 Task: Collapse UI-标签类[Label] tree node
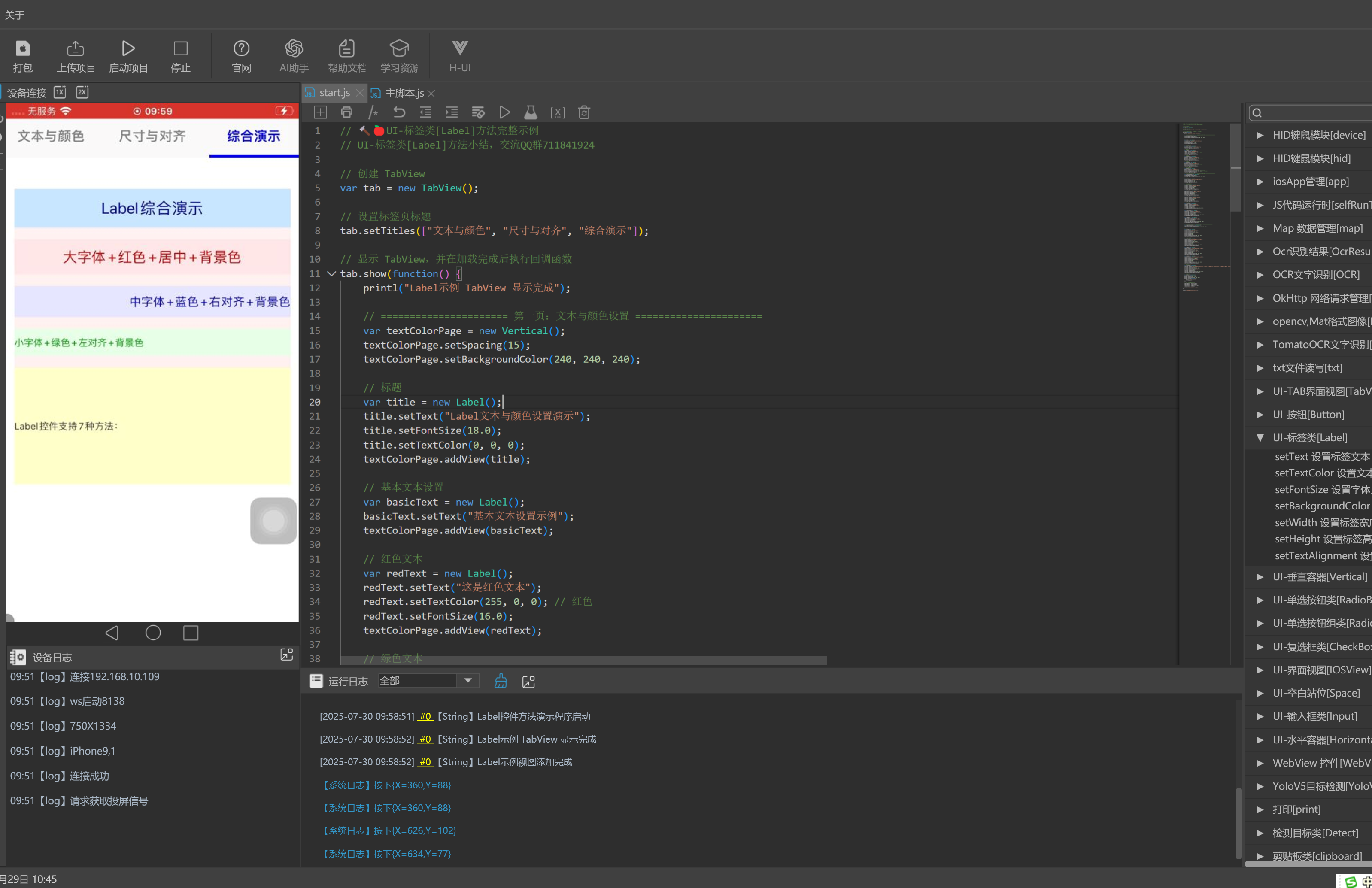[1260, 437]
